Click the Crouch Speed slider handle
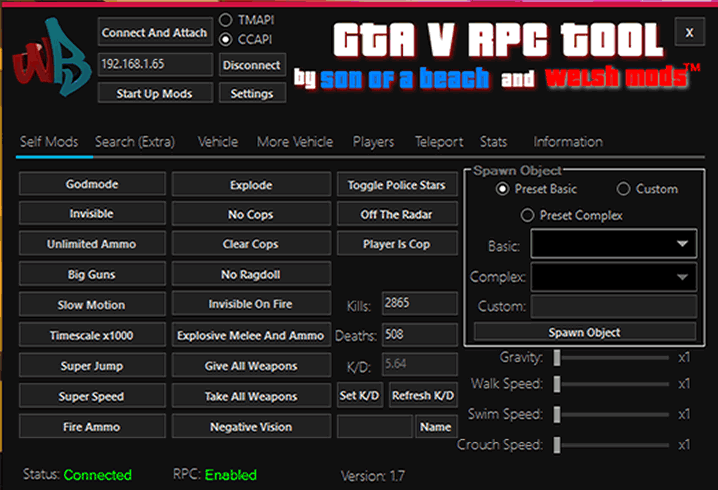This screenshot has width=718, height=490. pos(557,445)
